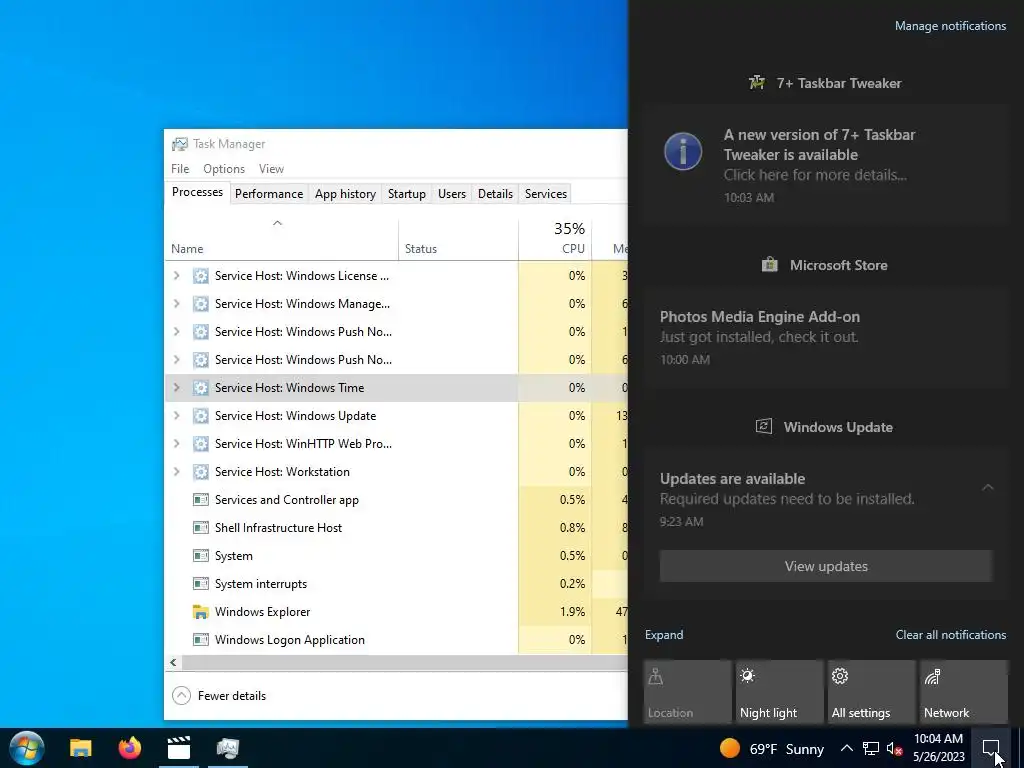The image size is (1024, 768).
Task: Open Photos Media Engine Add-on notification
Action: [x=826, y=336]
